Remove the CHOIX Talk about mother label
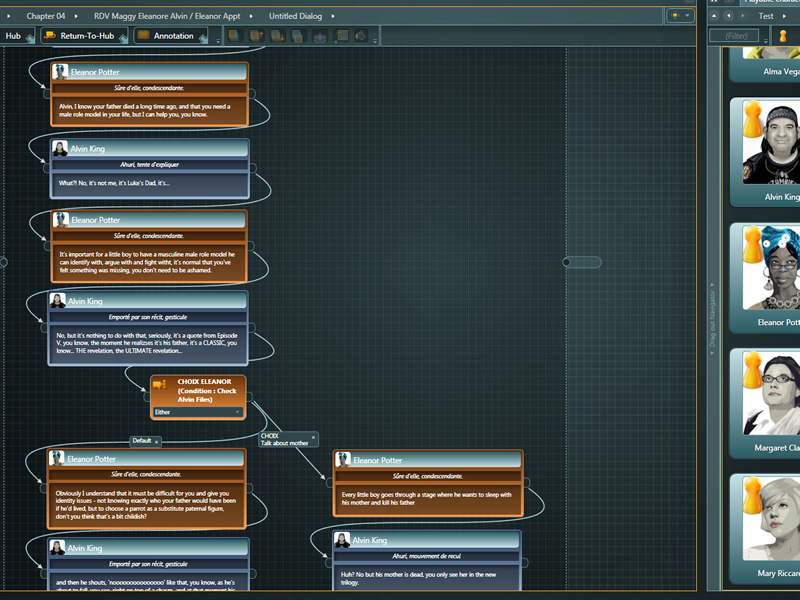This screenshot has height=600, width=800. pos(313,437)
